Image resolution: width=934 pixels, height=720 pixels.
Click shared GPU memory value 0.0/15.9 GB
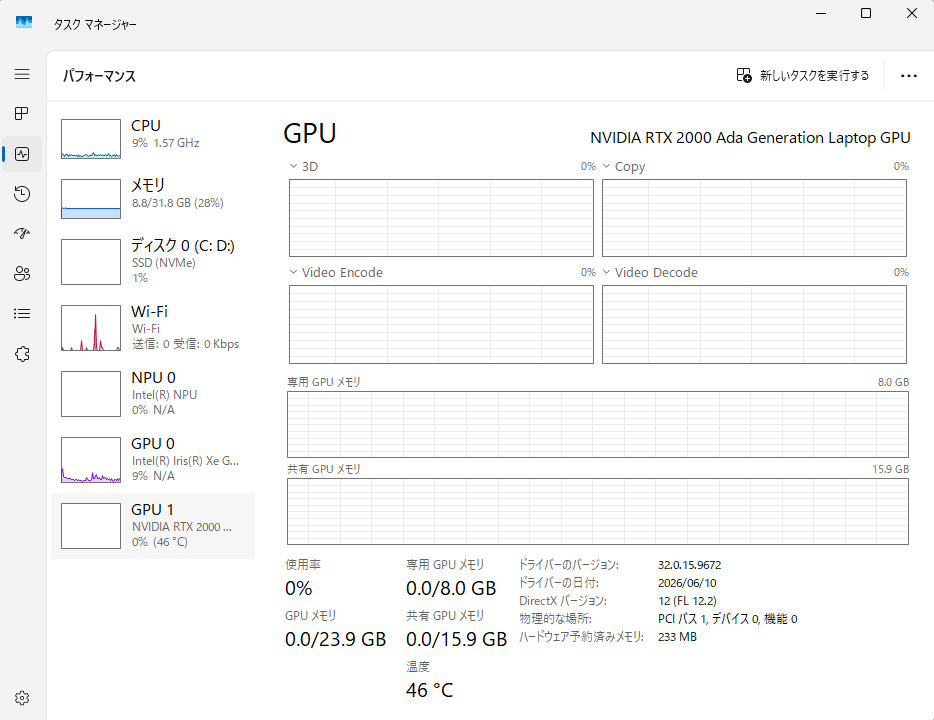[456, 639]
